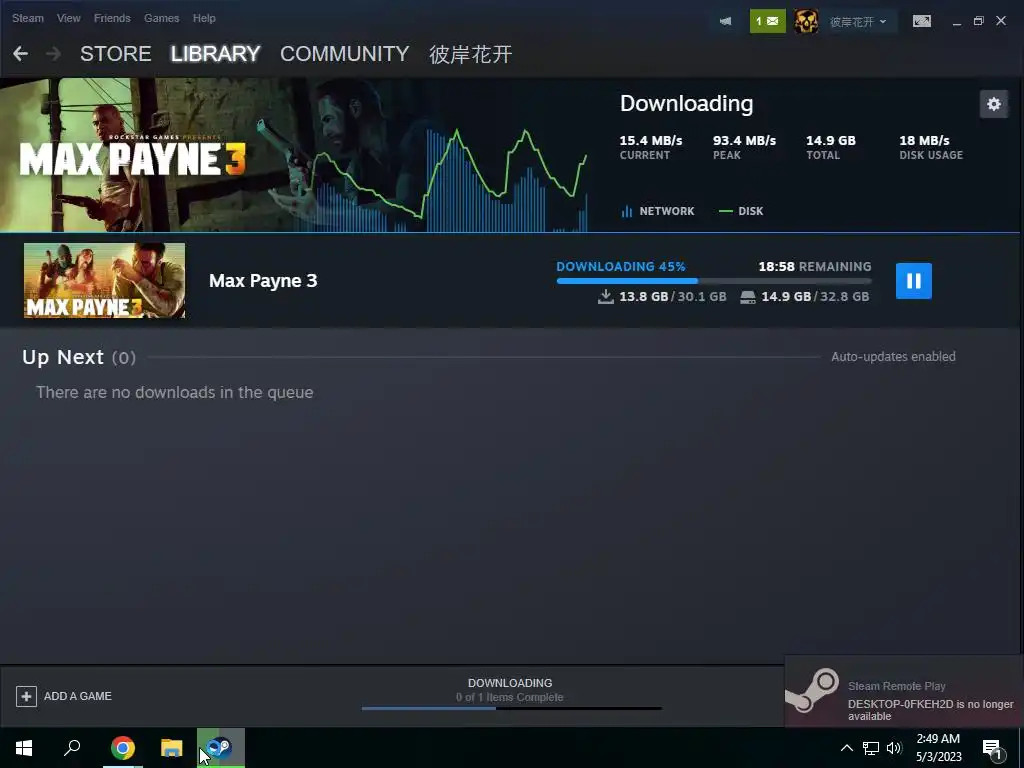Open the 彼岸花开 profile tab

pos(470,54)
